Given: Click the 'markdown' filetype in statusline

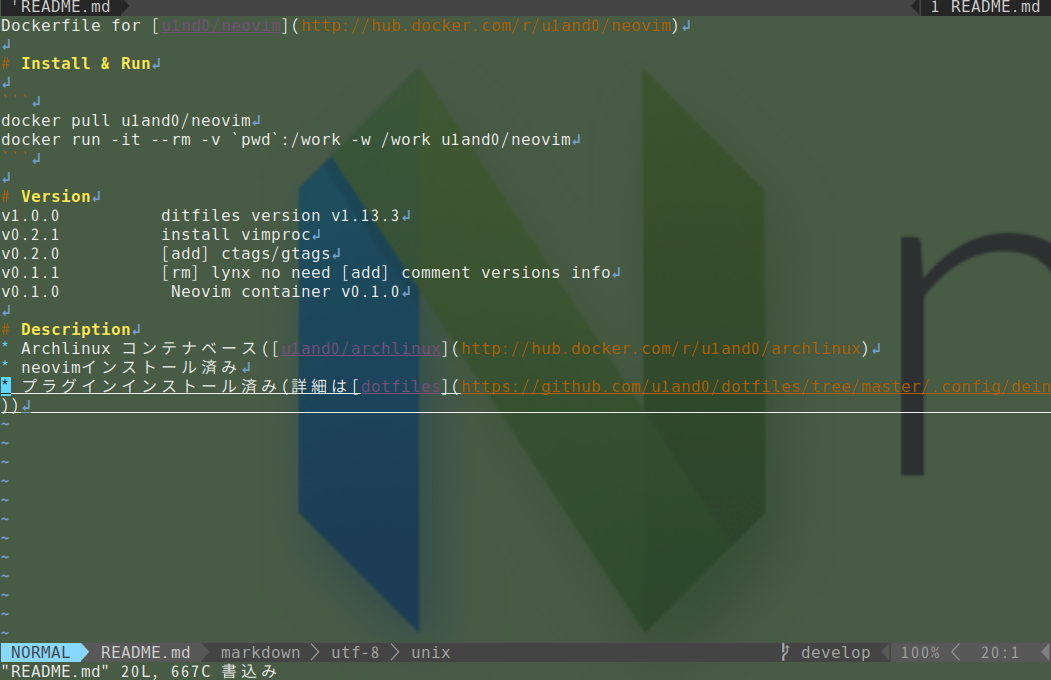Looking at the screenshot, I should (x=261, y=653).
